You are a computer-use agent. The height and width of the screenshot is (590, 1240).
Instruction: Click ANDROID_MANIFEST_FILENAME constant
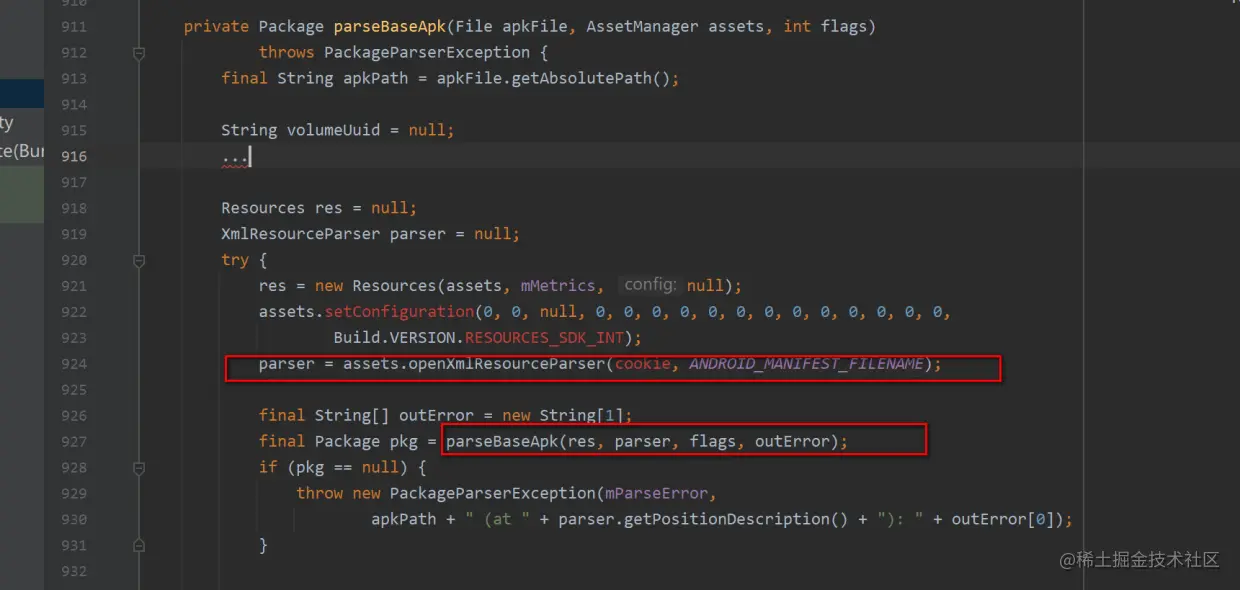[x=806, y=364]
